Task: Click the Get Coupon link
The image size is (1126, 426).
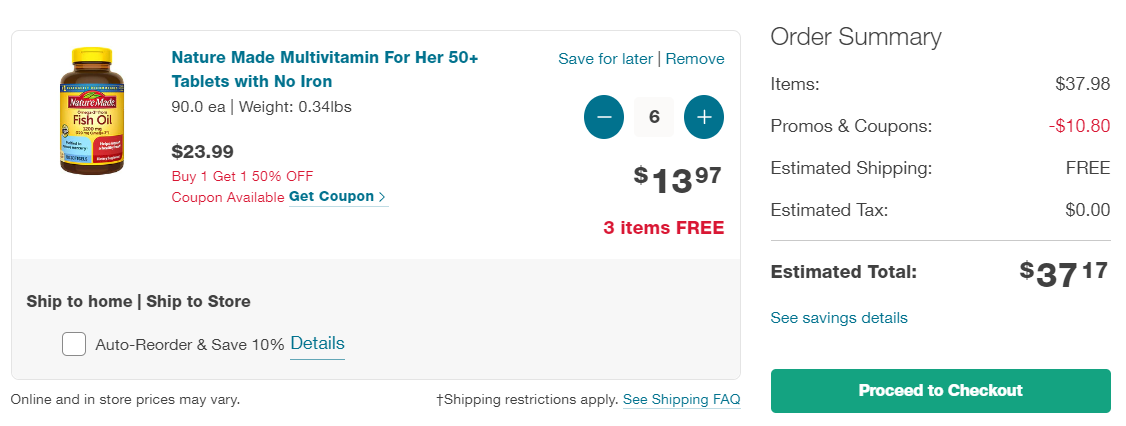Action: pos(331,197)
